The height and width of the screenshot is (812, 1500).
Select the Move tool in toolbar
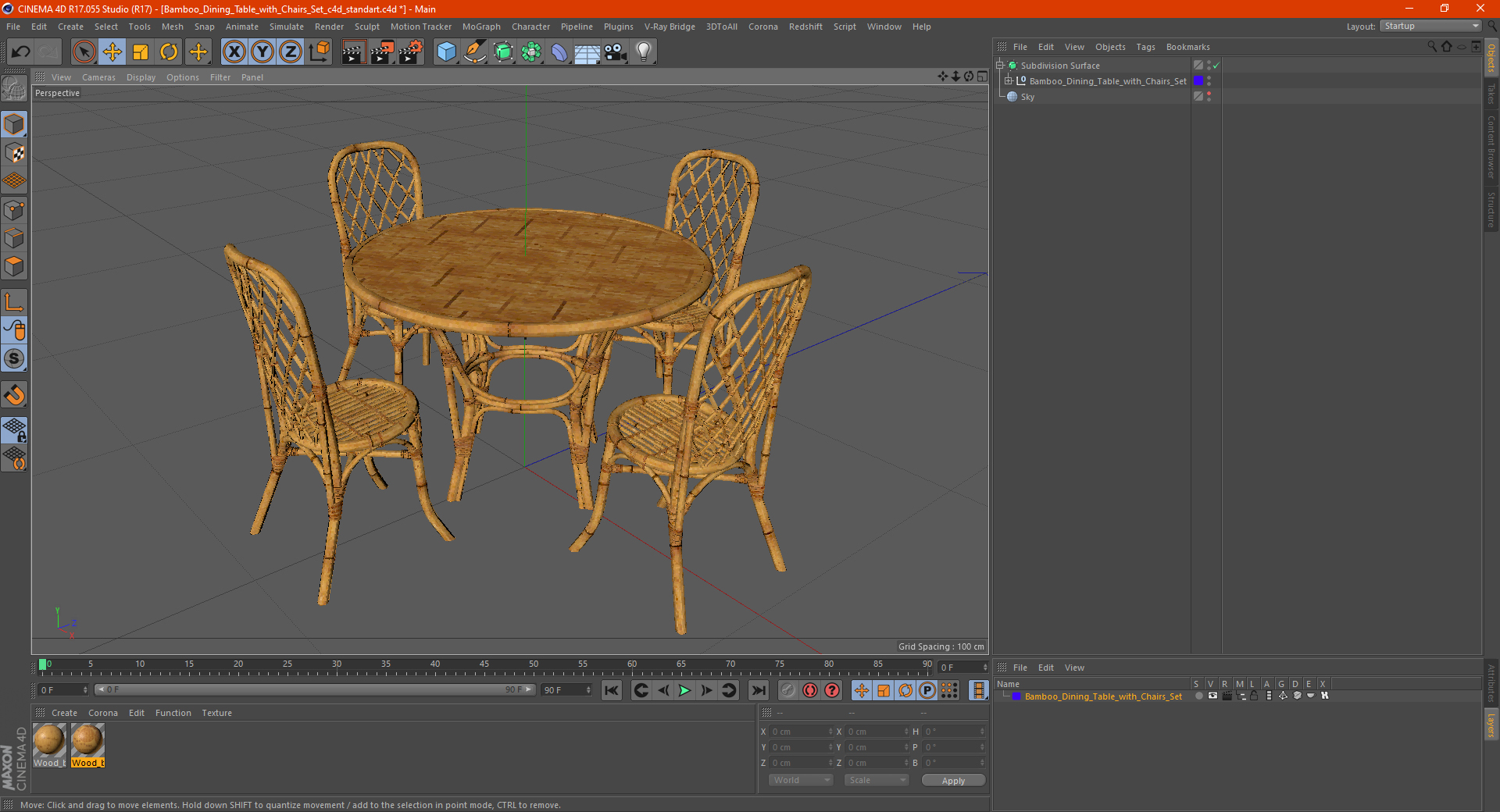(x=112, y=52)
